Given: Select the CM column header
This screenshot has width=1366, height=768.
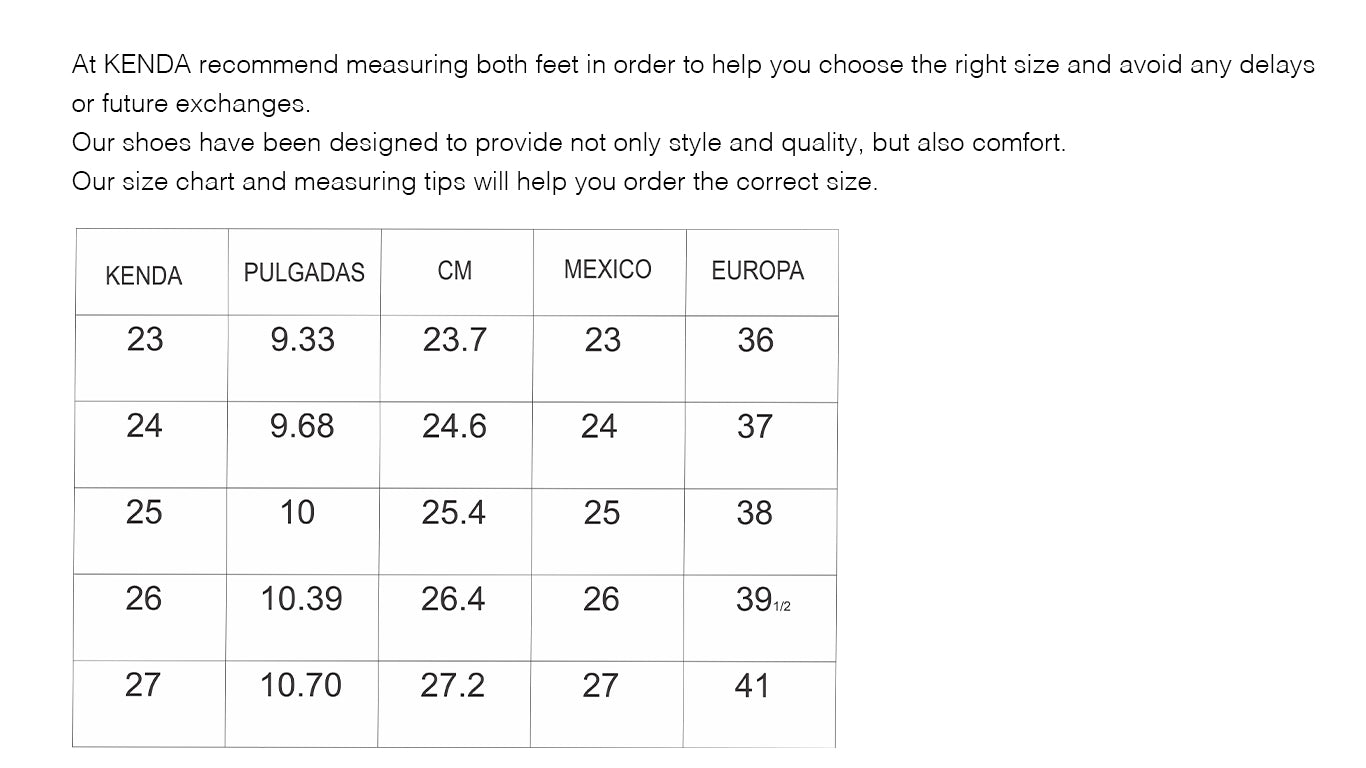Looking at the screenshot, I should click(x=455, y=270).
